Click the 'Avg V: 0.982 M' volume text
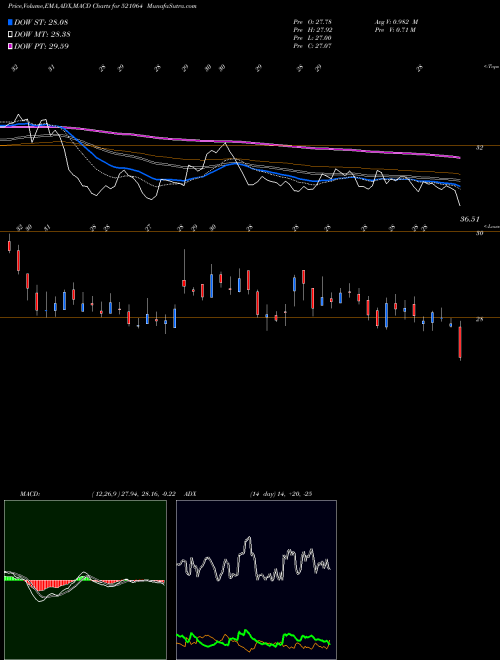The width and height of the screenshot is (500, 660). point(396,22)
